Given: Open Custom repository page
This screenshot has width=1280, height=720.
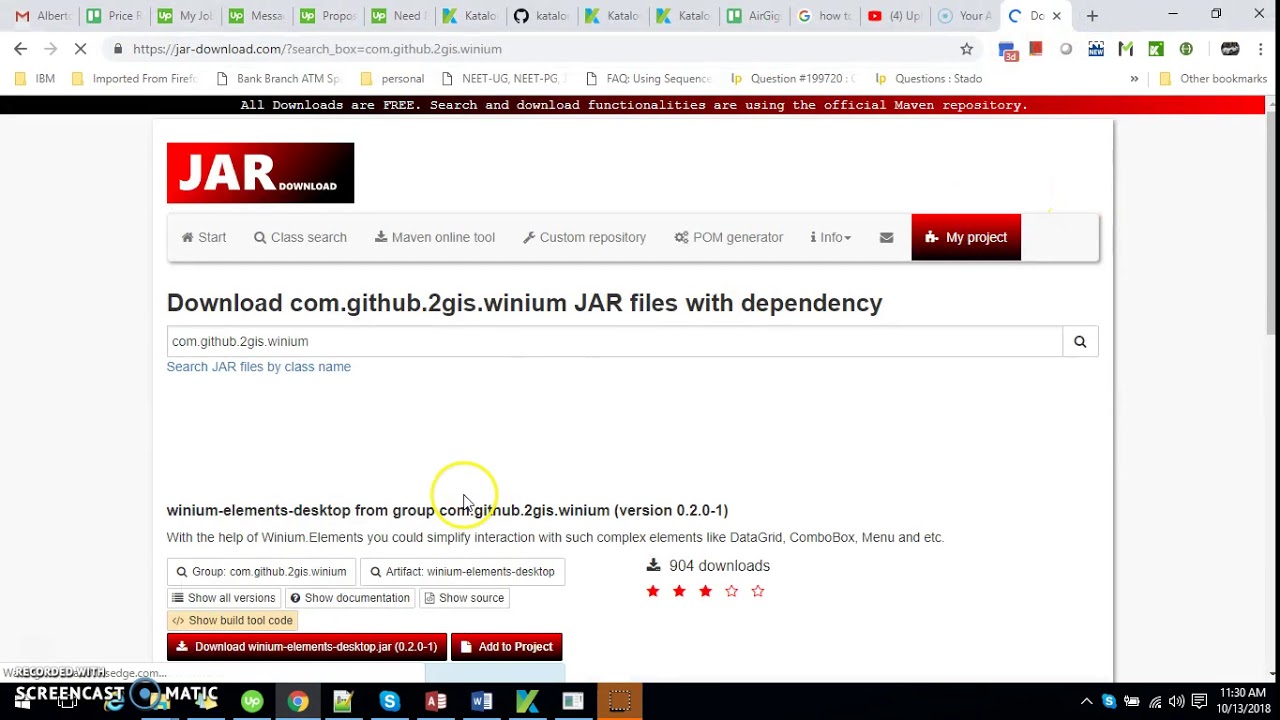Looking at the screenshot, I should pos(584,238).
